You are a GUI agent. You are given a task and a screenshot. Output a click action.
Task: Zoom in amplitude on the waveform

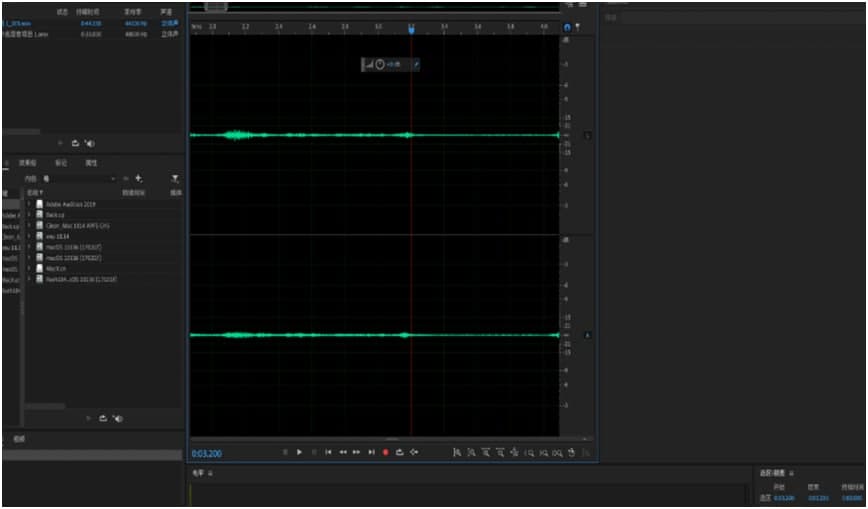457,453
